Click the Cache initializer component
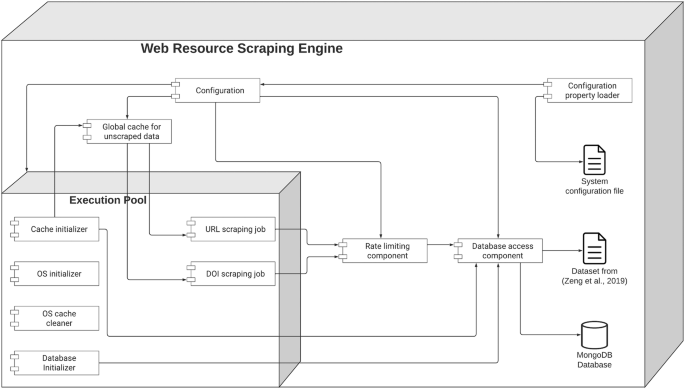The width and height of the screenshot is (685, 389). [x=55, y=229]
